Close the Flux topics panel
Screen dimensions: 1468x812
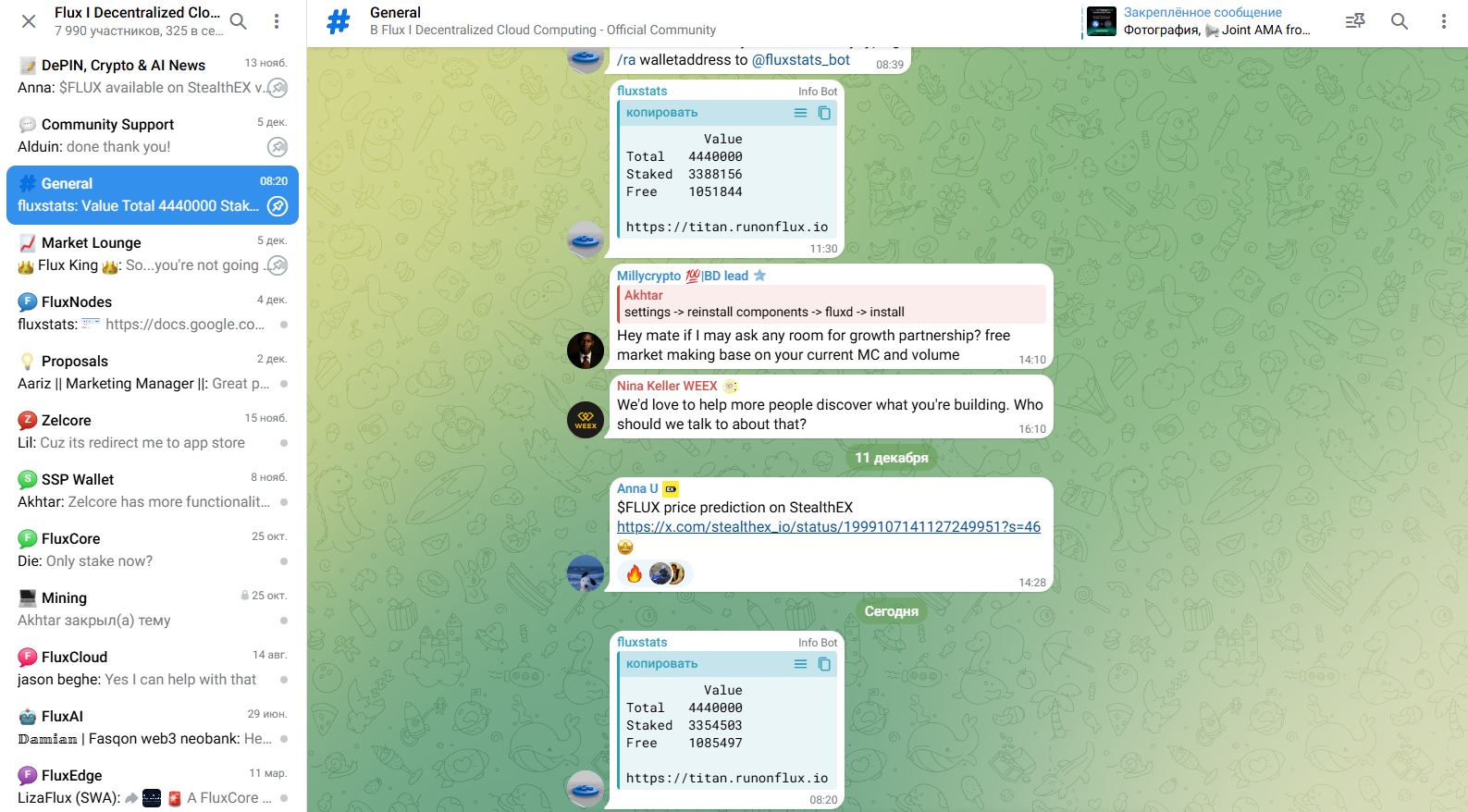tap(29, 21)
